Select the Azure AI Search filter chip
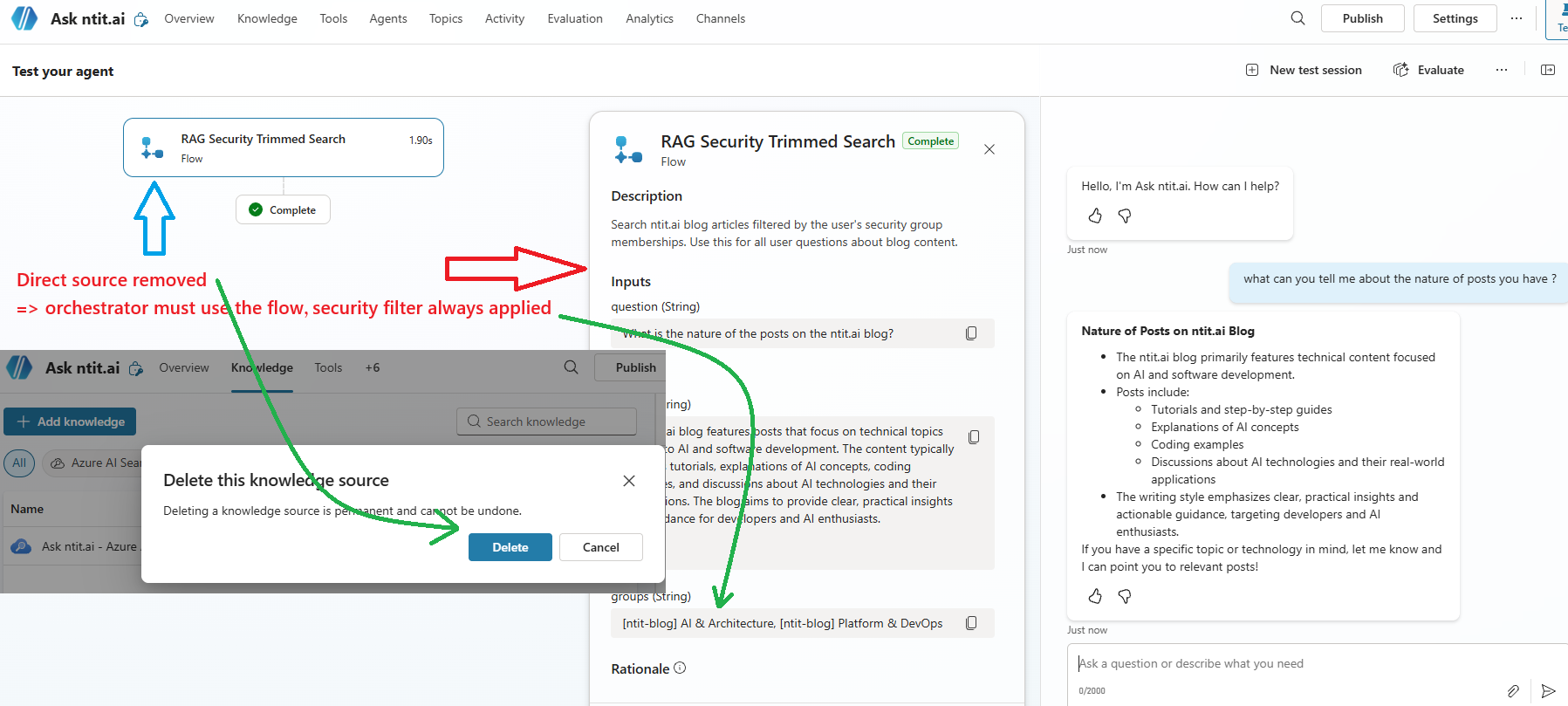The height and width of the screenshot is (706, 1568). (94, 463)
